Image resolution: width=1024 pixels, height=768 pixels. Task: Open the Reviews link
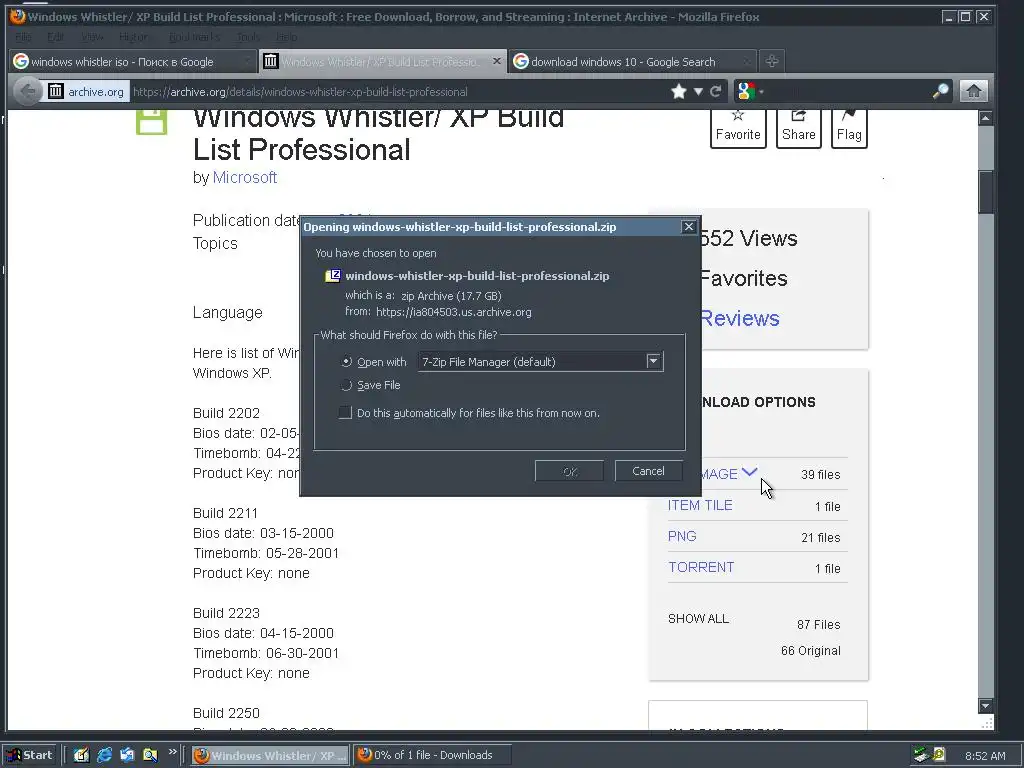(740, 318)
